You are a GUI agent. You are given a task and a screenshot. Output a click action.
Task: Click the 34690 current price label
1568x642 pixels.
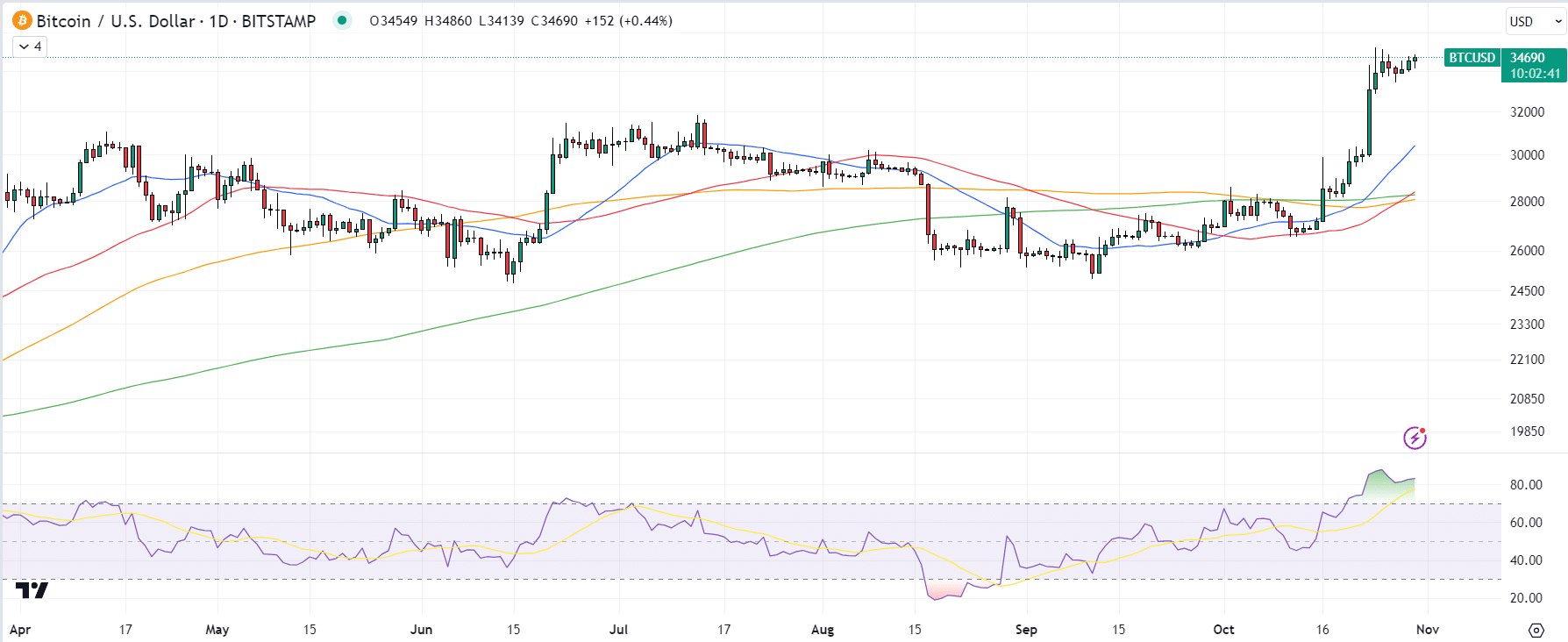(x=1528, y=58)
